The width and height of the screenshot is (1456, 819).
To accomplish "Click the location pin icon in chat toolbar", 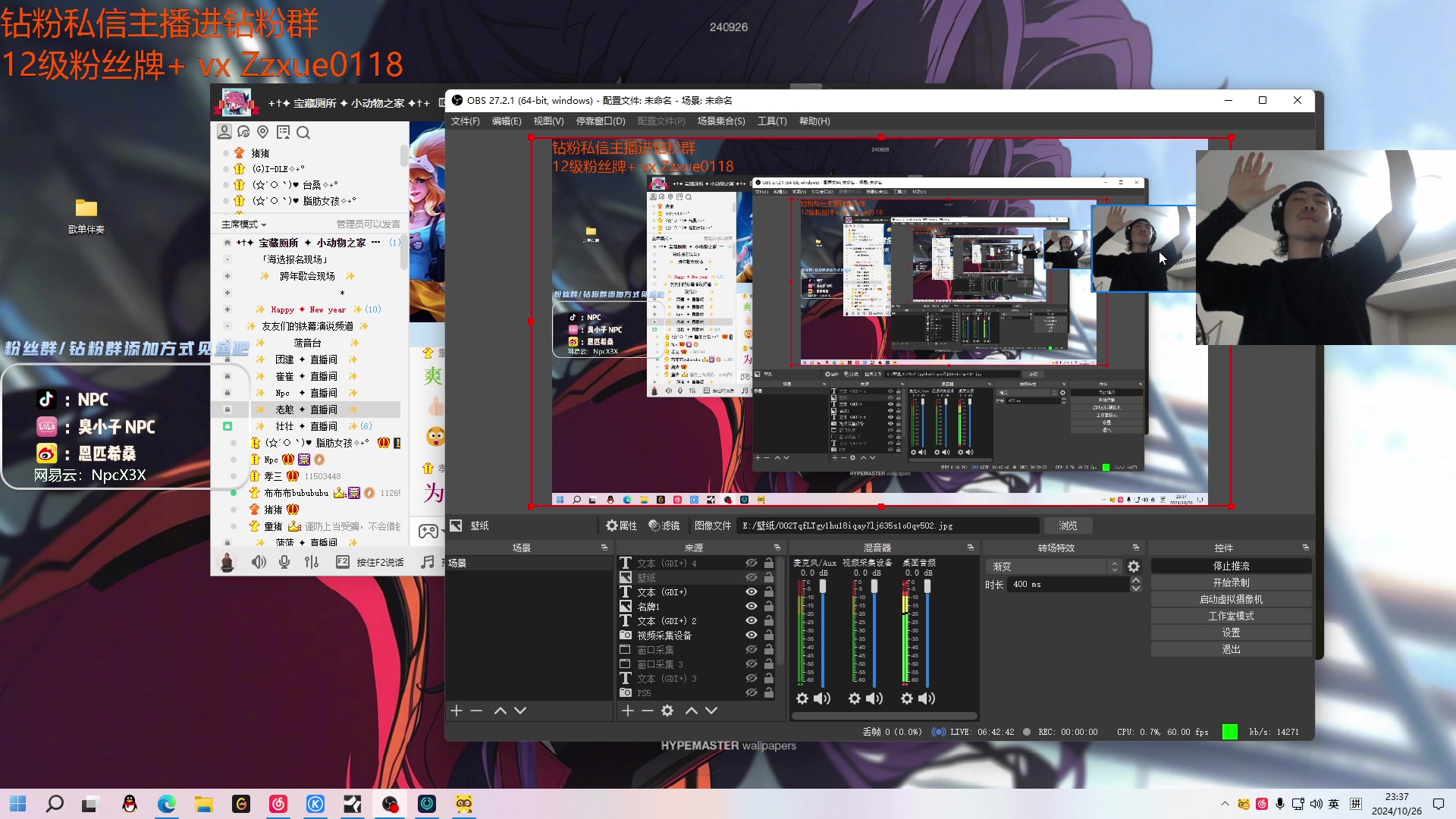I will [263, 132].
